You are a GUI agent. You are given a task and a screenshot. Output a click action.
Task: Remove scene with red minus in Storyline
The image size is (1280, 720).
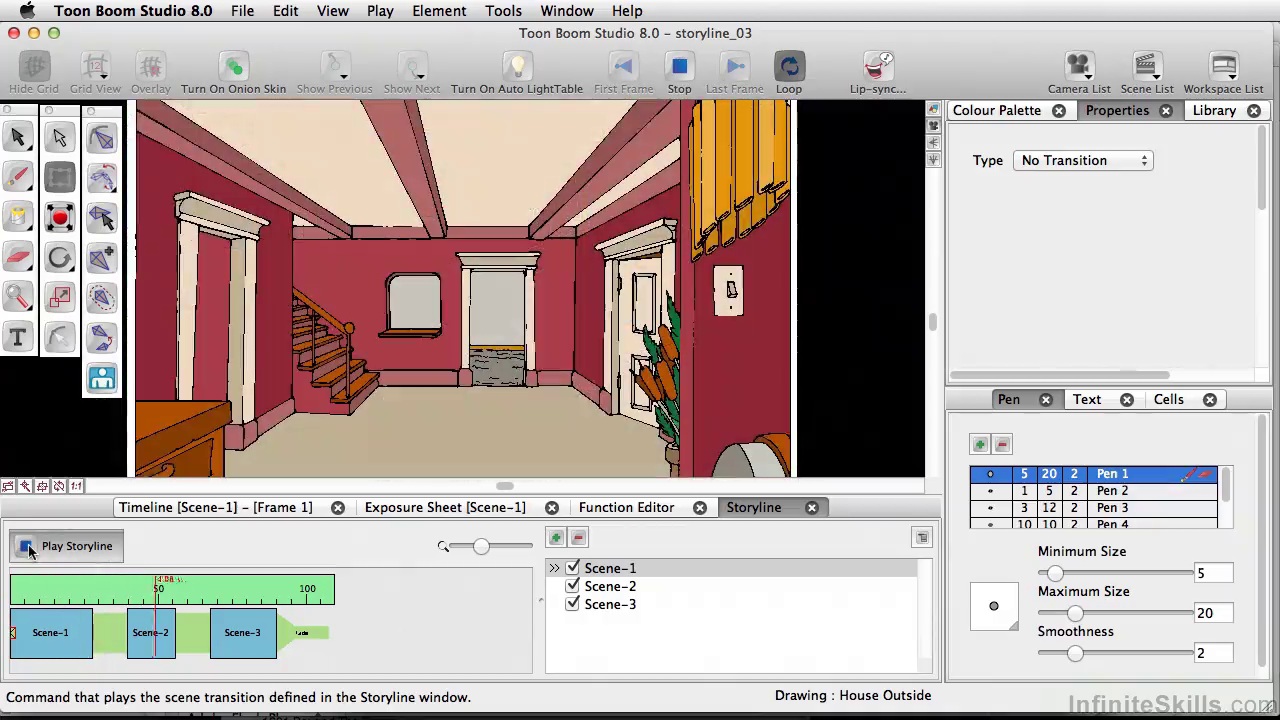point(578,538)
